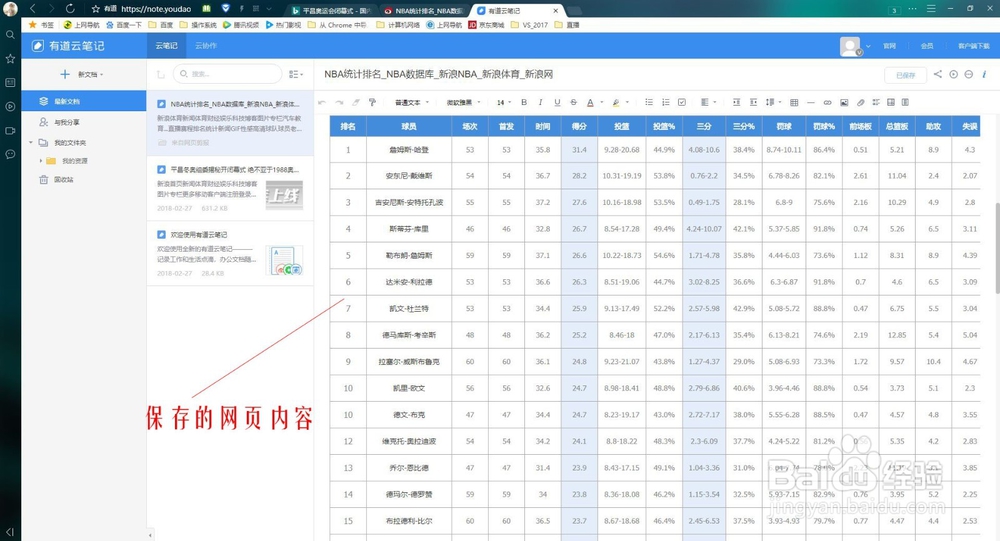Click the circled more-options icon
Image resolution: width=1000 pixels, height=541 pixels.
pyautogui.click(x=969, y=74)
